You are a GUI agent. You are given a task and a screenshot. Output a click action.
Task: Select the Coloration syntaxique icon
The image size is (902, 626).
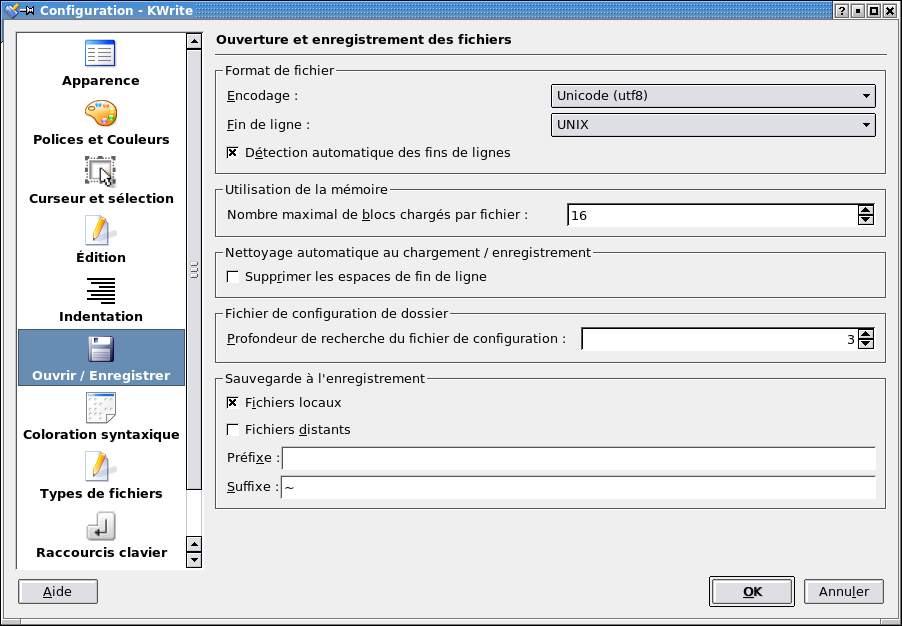(101, 408)
